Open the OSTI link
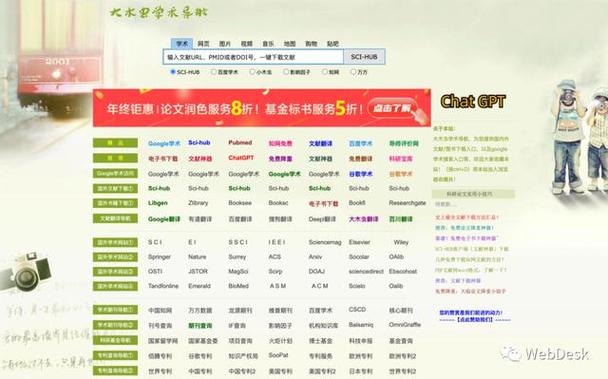Image resolution: width=608 pixels, height=379 pixels. tap(155, 271)
